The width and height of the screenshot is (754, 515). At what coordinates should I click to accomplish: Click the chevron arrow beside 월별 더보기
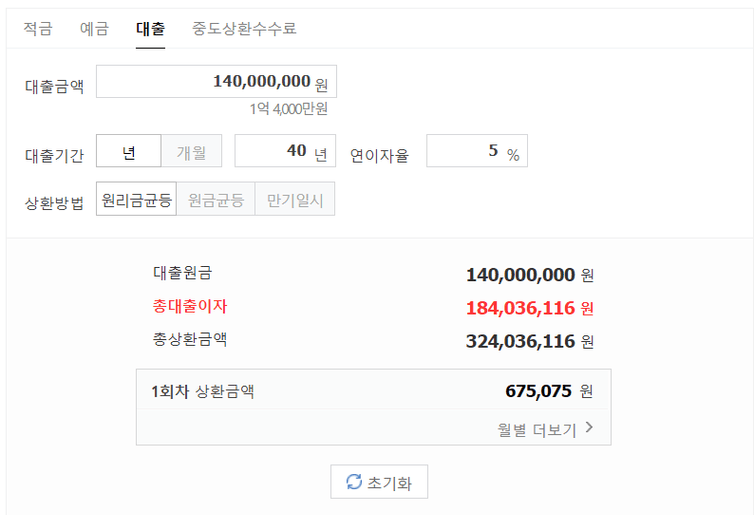click(x=589, y=427)
